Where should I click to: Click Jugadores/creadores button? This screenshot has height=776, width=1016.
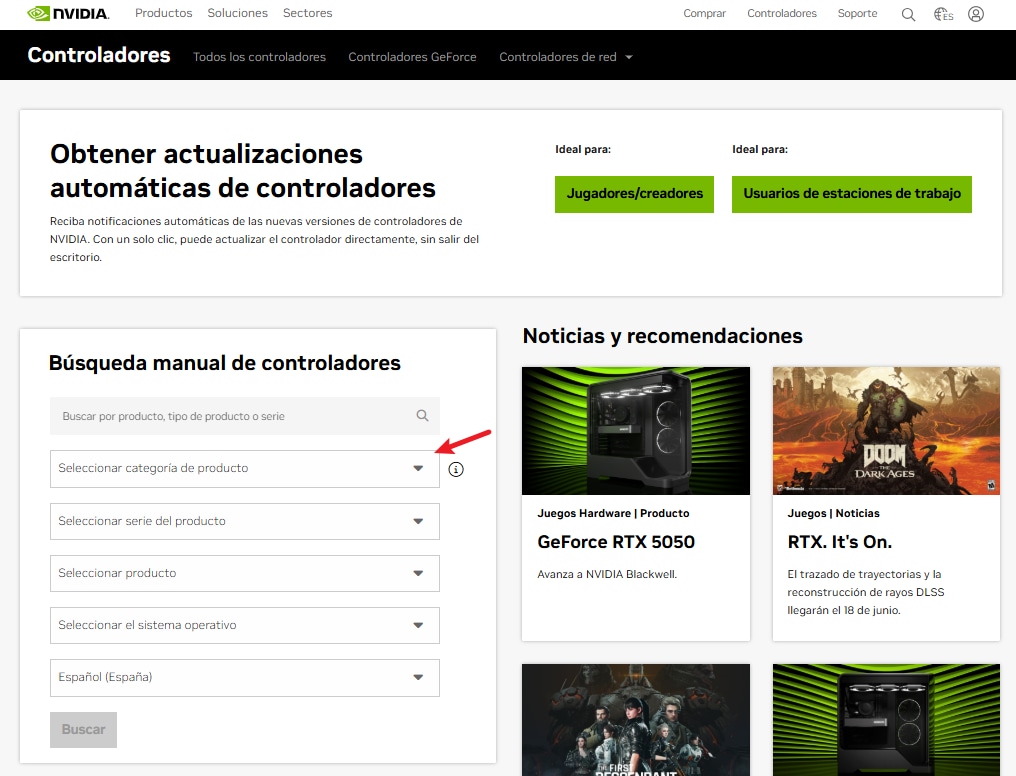[634, 194]
